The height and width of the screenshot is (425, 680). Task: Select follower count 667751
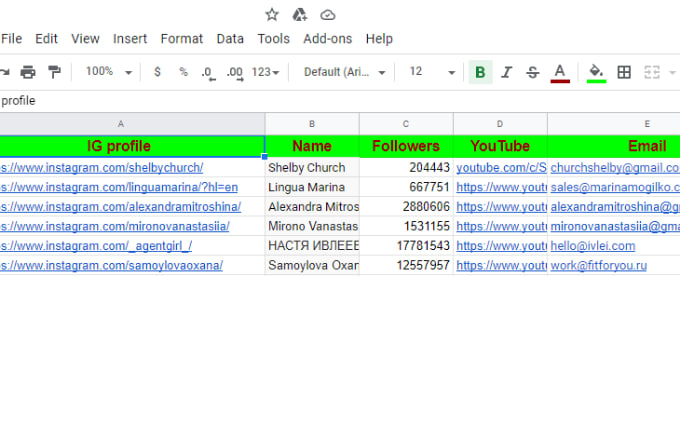[406, 187]
